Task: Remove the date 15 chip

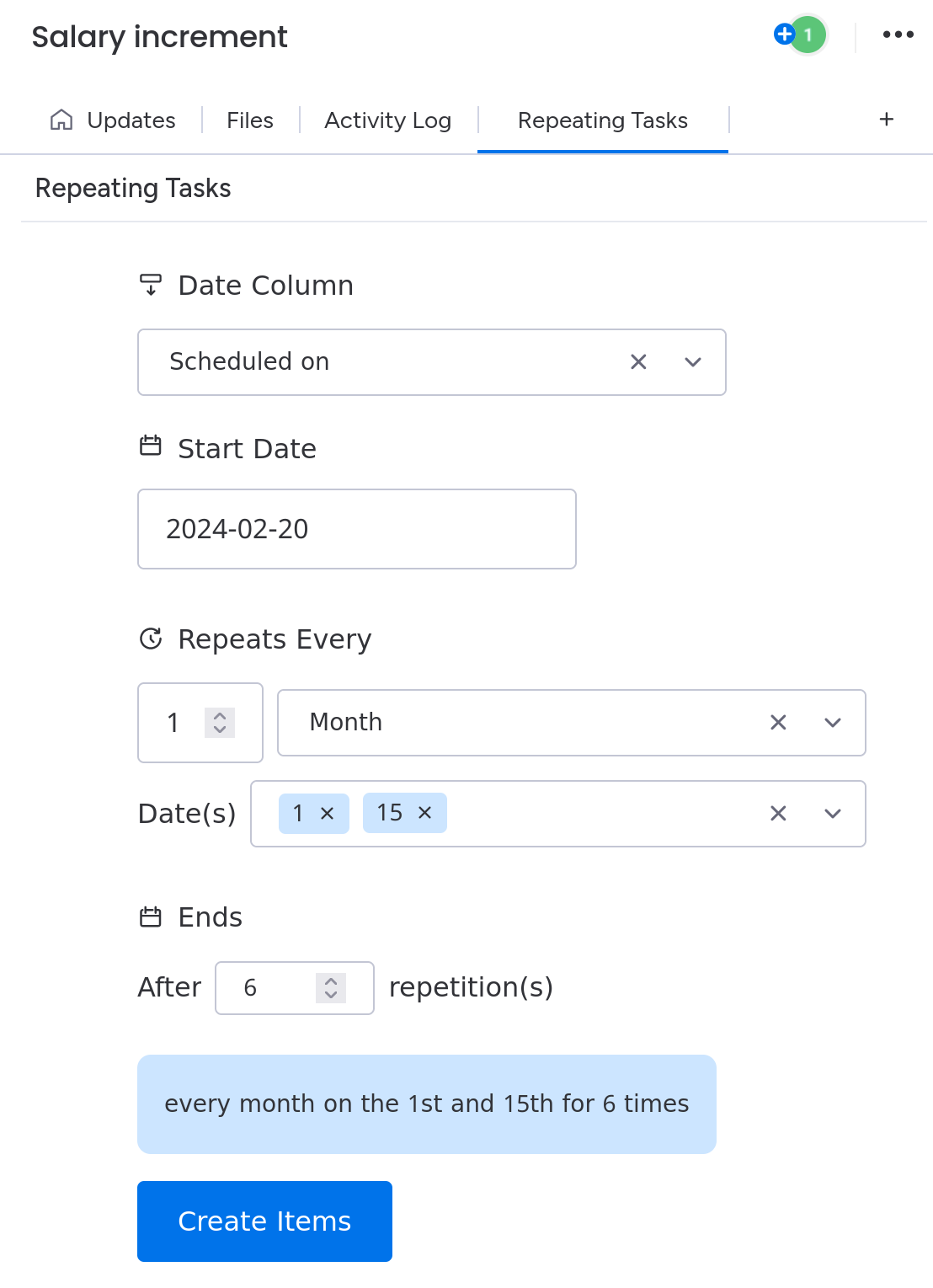Action: click(425, 813)
